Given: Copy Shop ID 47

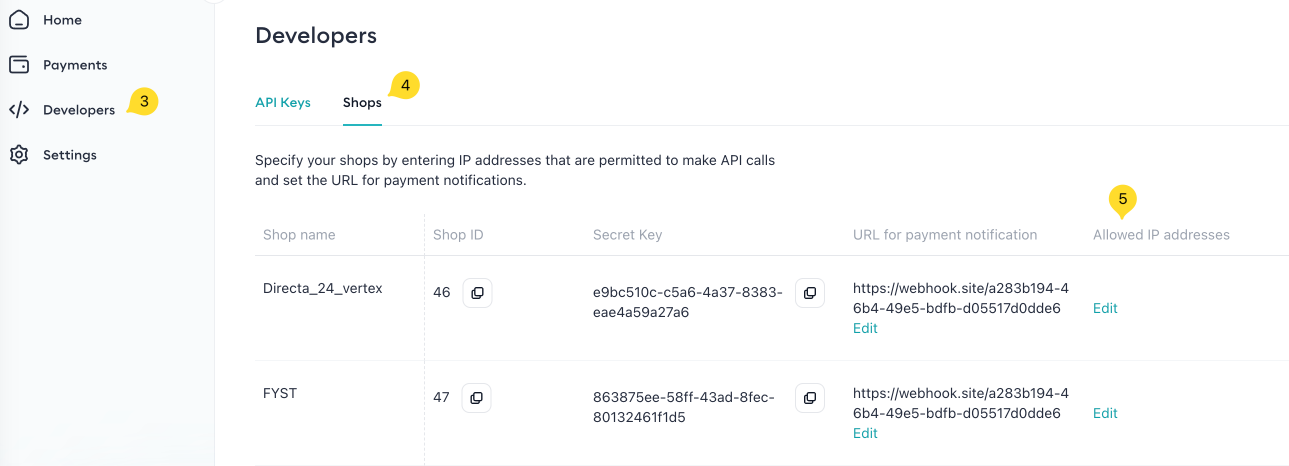Looking at the screenshot, I should pos(477,398).
